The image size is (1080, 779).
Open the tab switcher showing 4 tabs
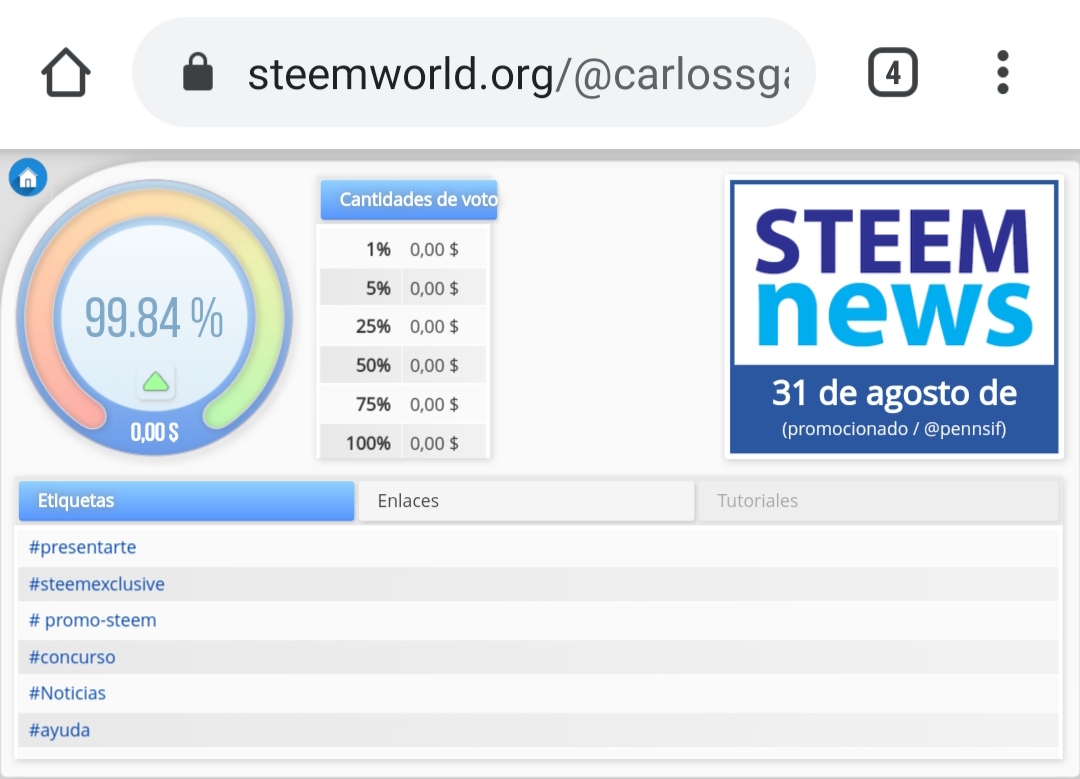(x=893, y=72)
